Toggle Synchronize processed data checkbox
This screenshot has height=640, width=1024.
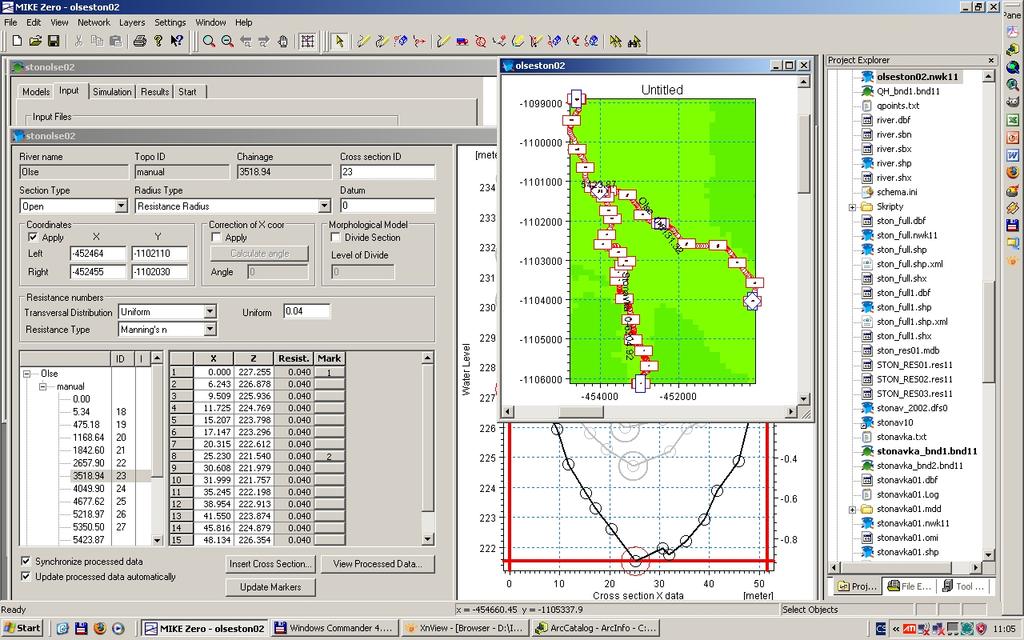25,561
